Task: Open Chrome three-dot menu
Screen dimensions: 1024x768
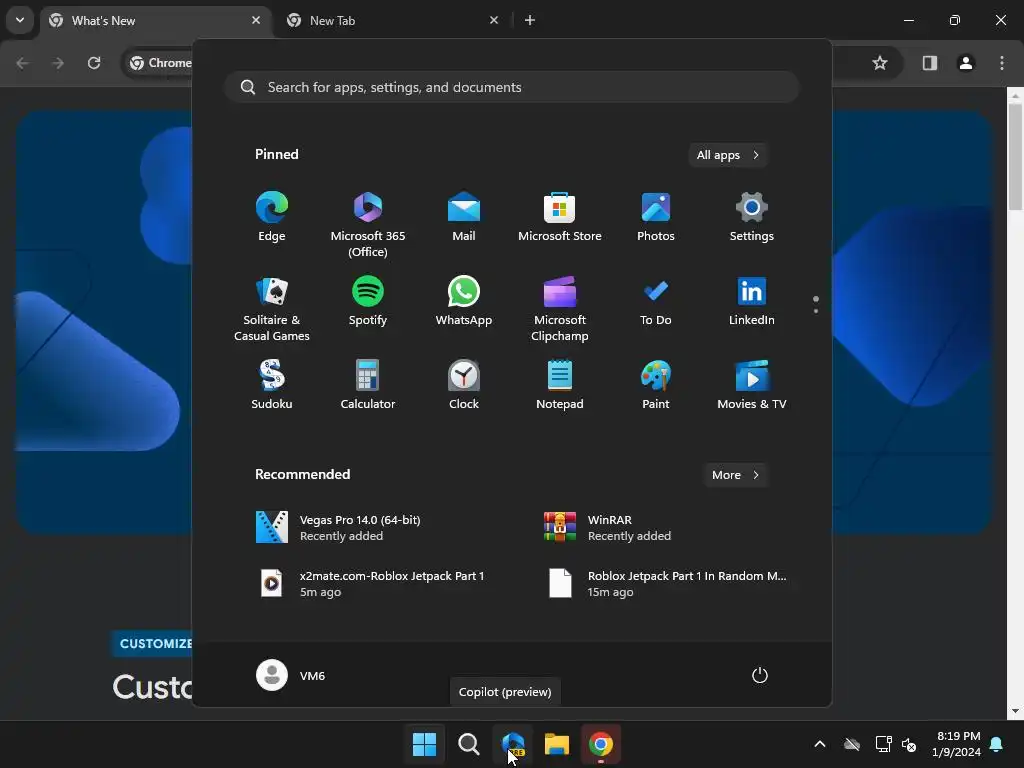Action: click(1002, 63)
